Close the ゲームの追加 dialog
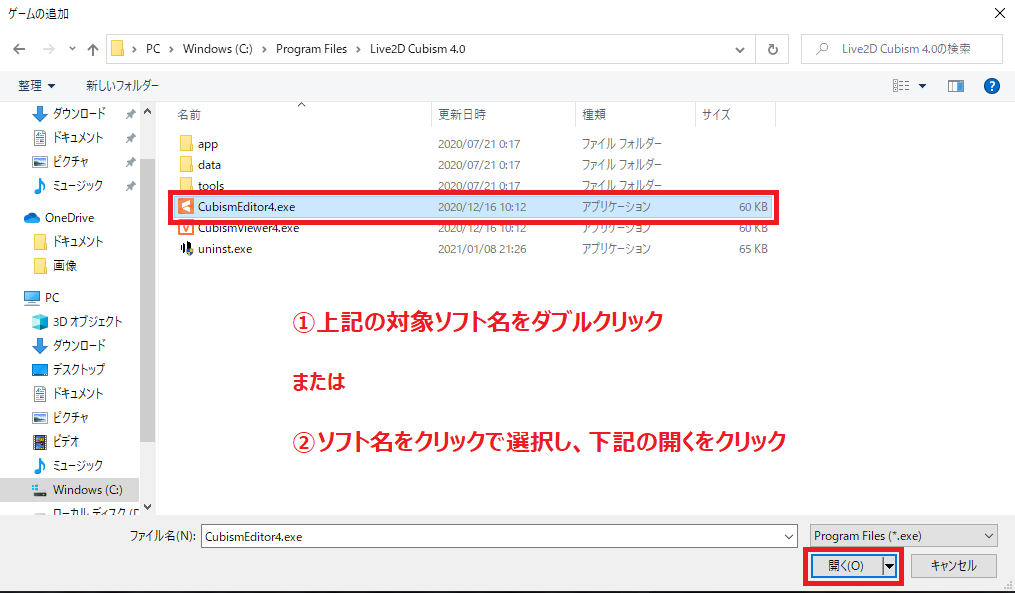The image size is (1015, 593). 999,13
